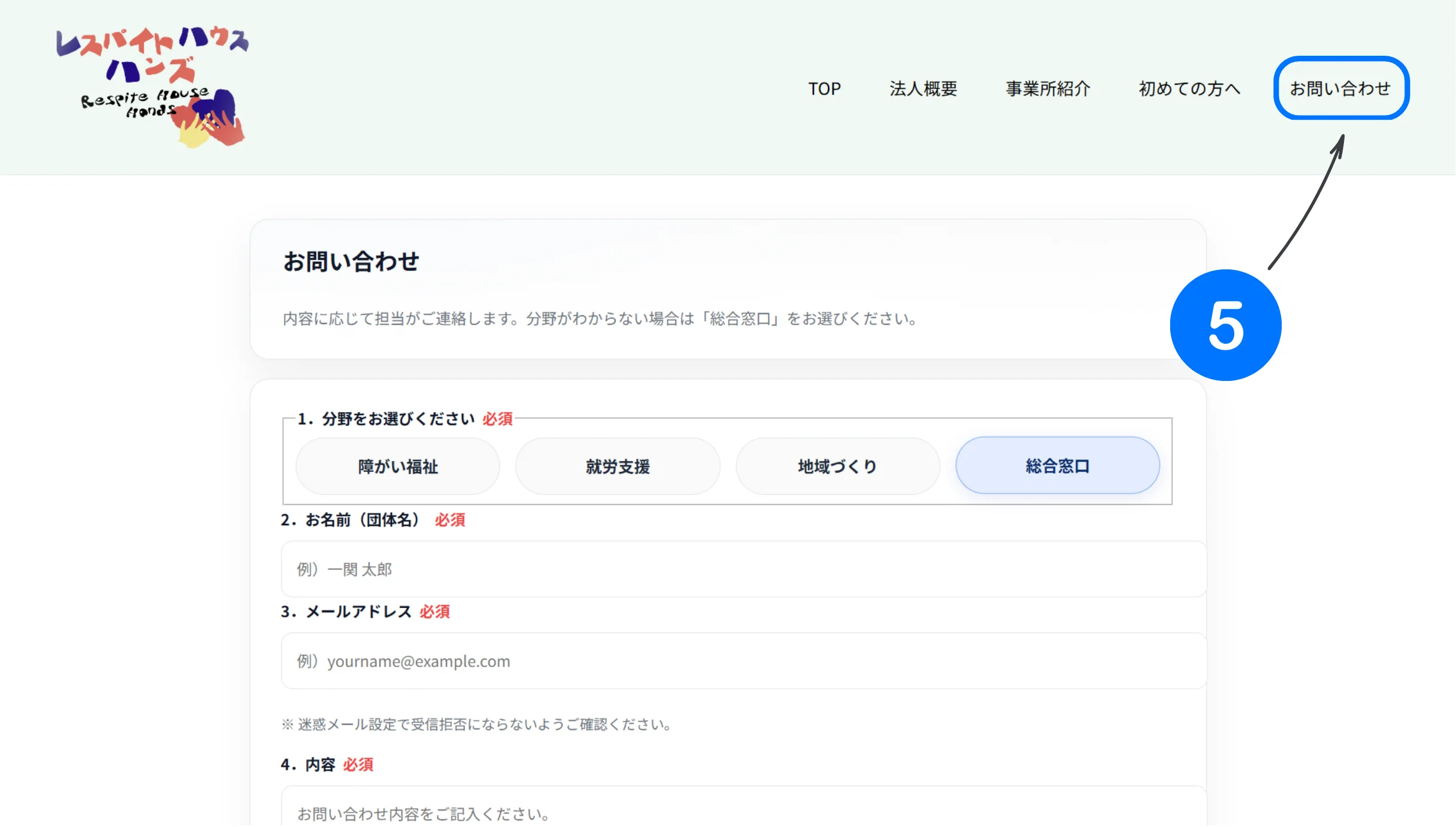The height and width of the screenshot is (827, 1456).
Task: Click the example text 一関 太郎
Action: (x=344, y=569)
